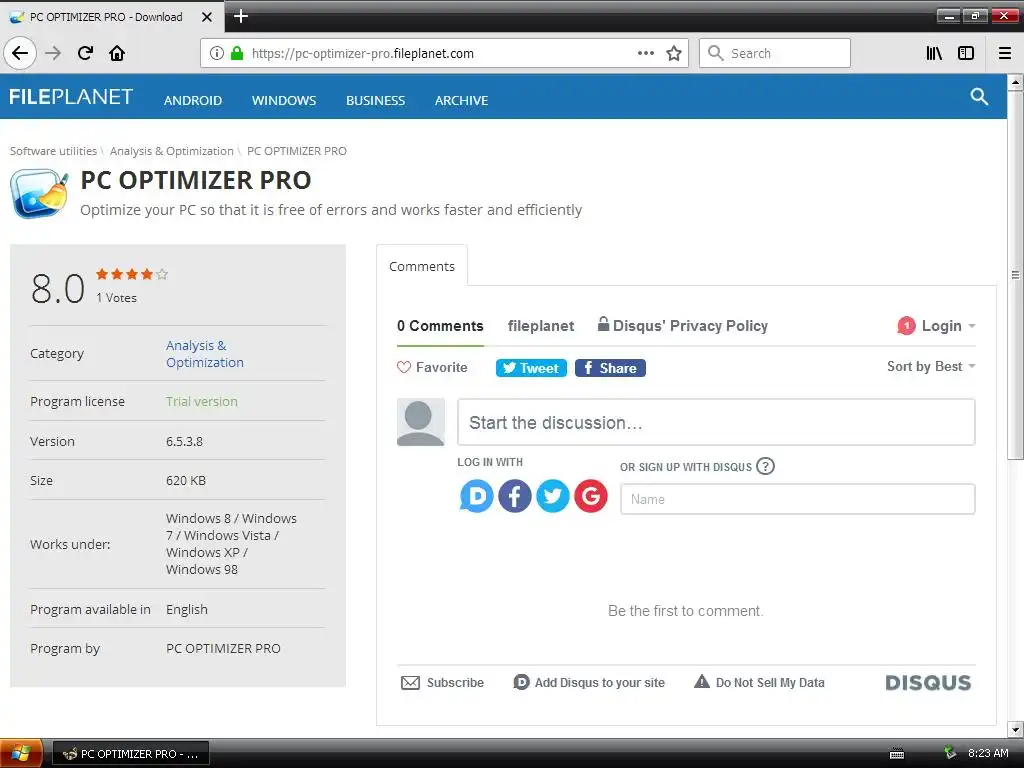This screenshot has height=768, width=1024.
Task: Open the Analysis & Optimization breadcrumb
Action: 172,151
